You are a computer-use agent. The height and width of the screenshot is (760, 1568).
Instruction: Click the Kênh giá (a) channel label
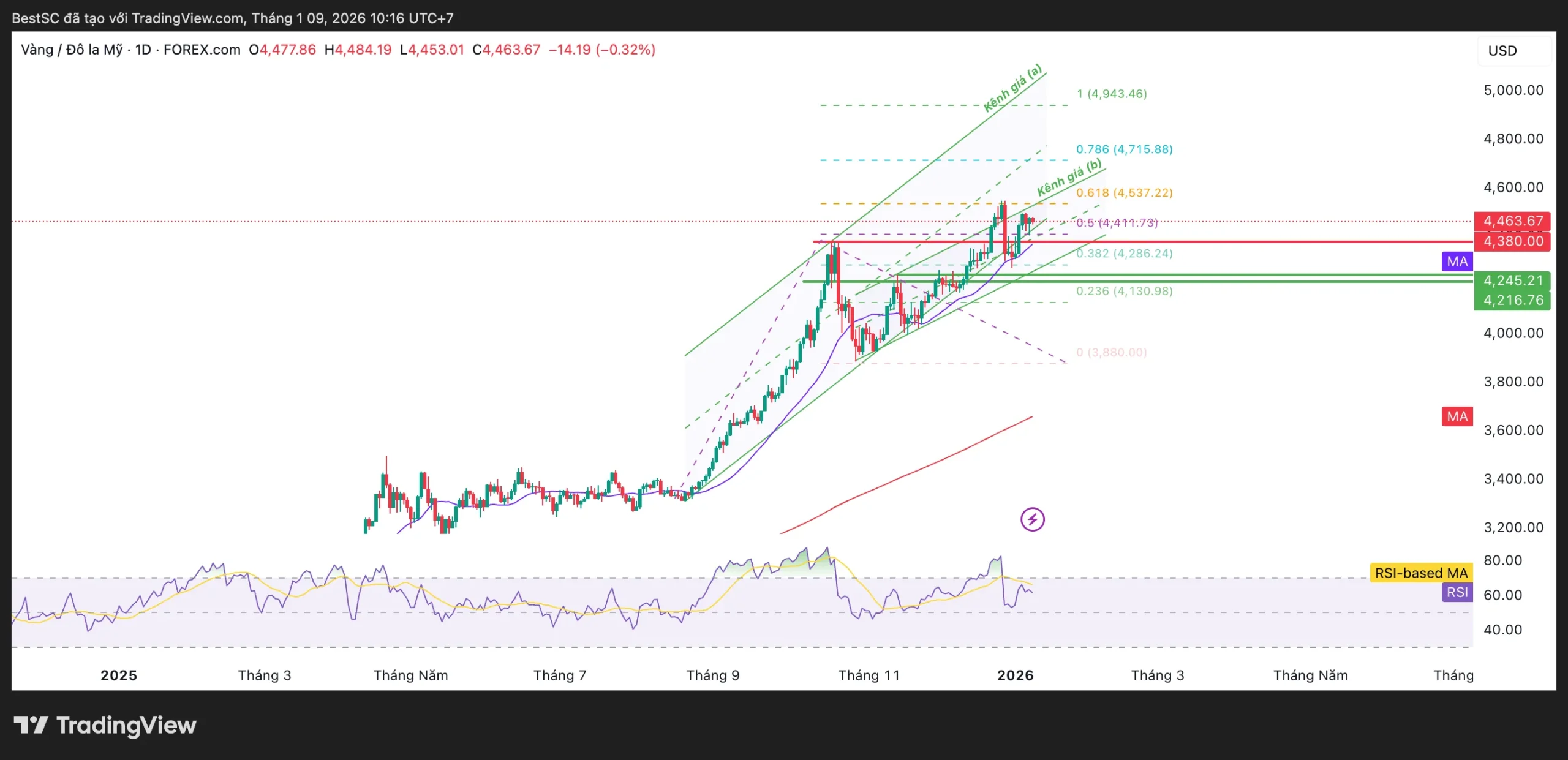click(x=1012, y=89)
